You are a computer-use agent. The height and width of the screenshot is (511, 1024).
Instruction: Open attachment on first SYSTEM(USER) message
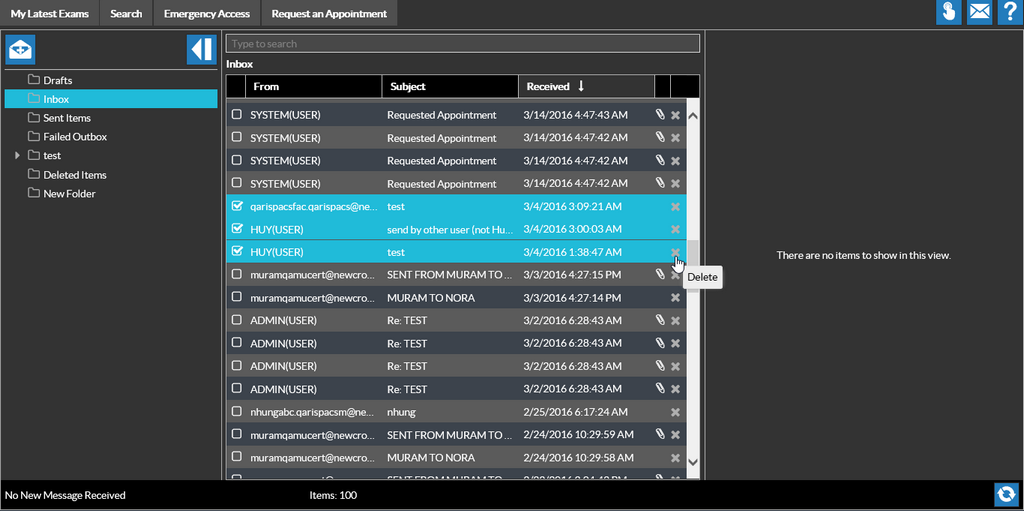660,115
